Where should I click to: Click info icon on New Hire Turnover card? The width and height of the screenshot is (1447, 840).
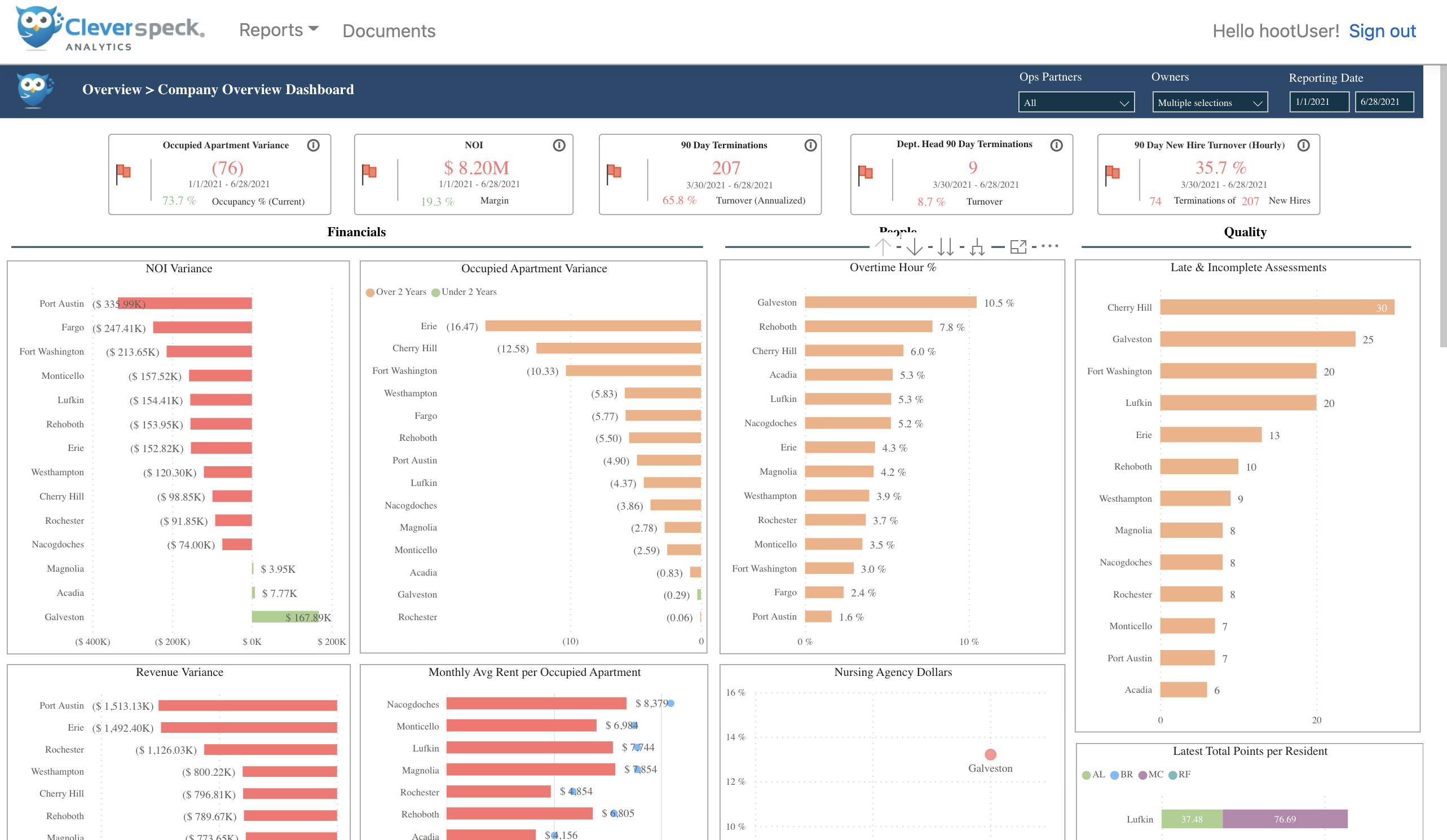point(1303,145)
